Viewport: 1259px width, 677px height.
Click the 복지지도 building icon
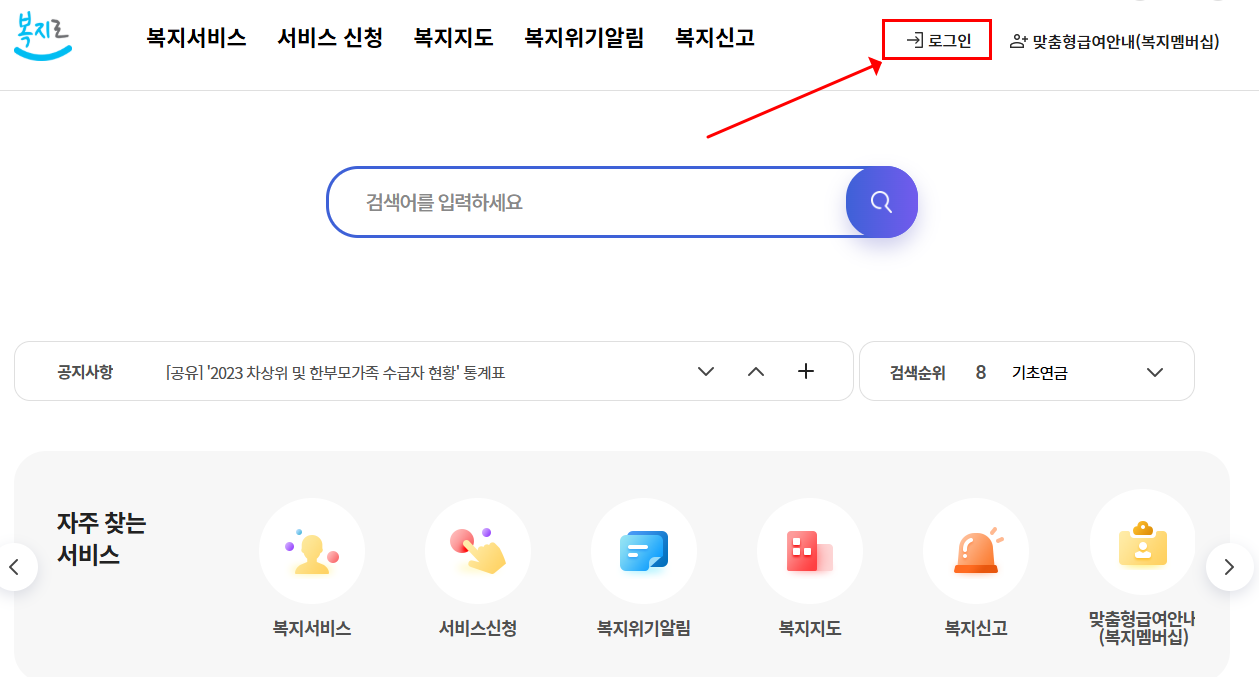click(x=810, y=551)
